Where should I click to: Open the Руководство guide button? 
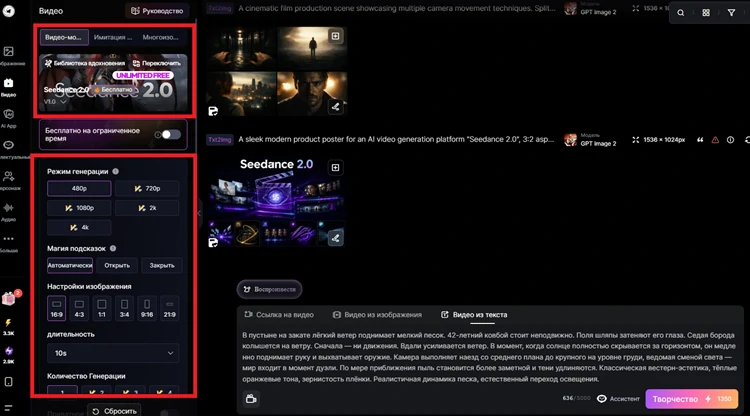click(157, 11)
